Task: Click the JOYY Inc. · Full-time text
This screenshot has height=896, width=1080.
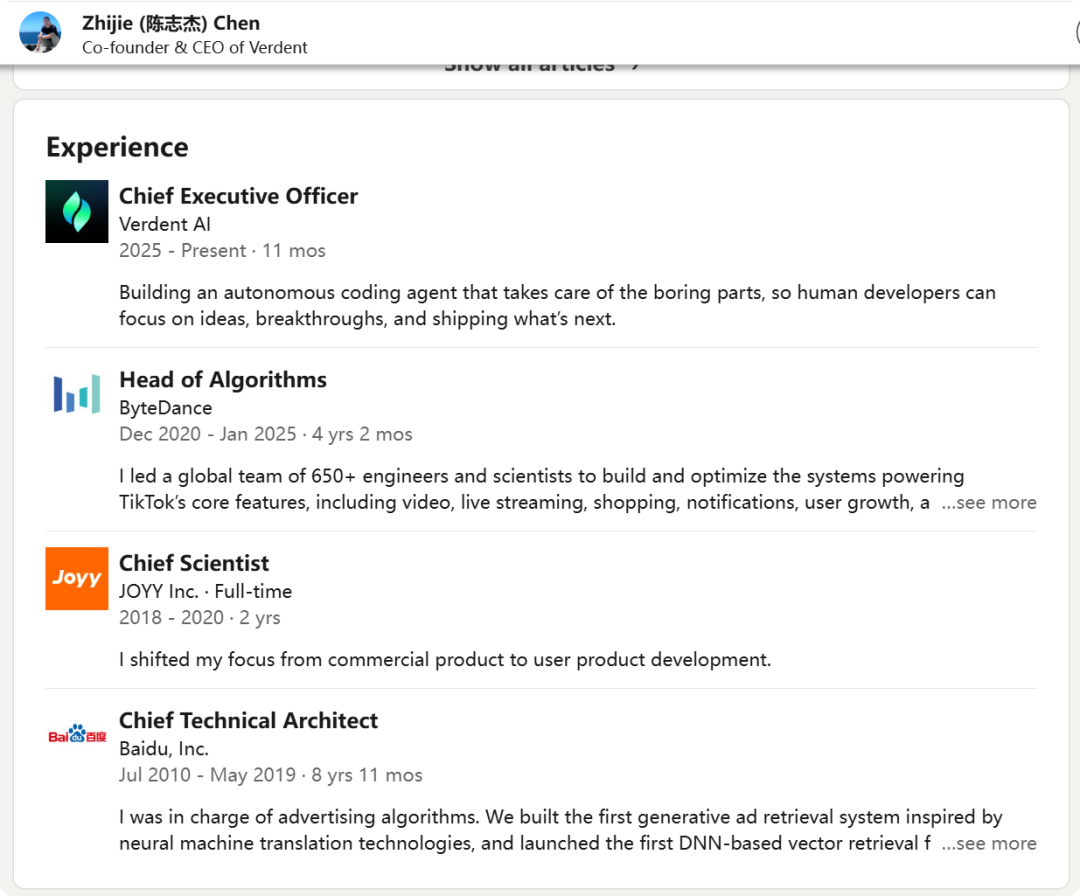Action: pos(206,591)
